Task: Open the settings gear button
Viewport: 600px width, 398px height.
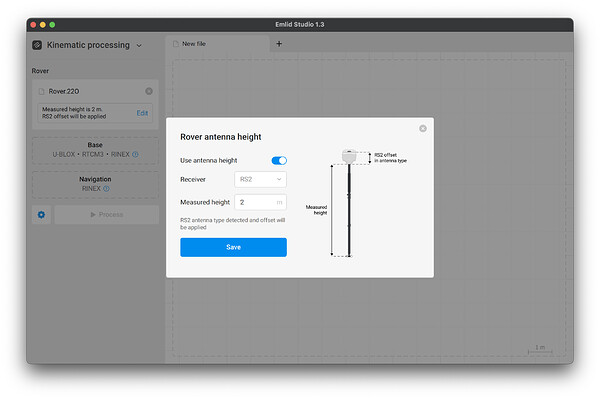Action: click(x=41, y=215)
